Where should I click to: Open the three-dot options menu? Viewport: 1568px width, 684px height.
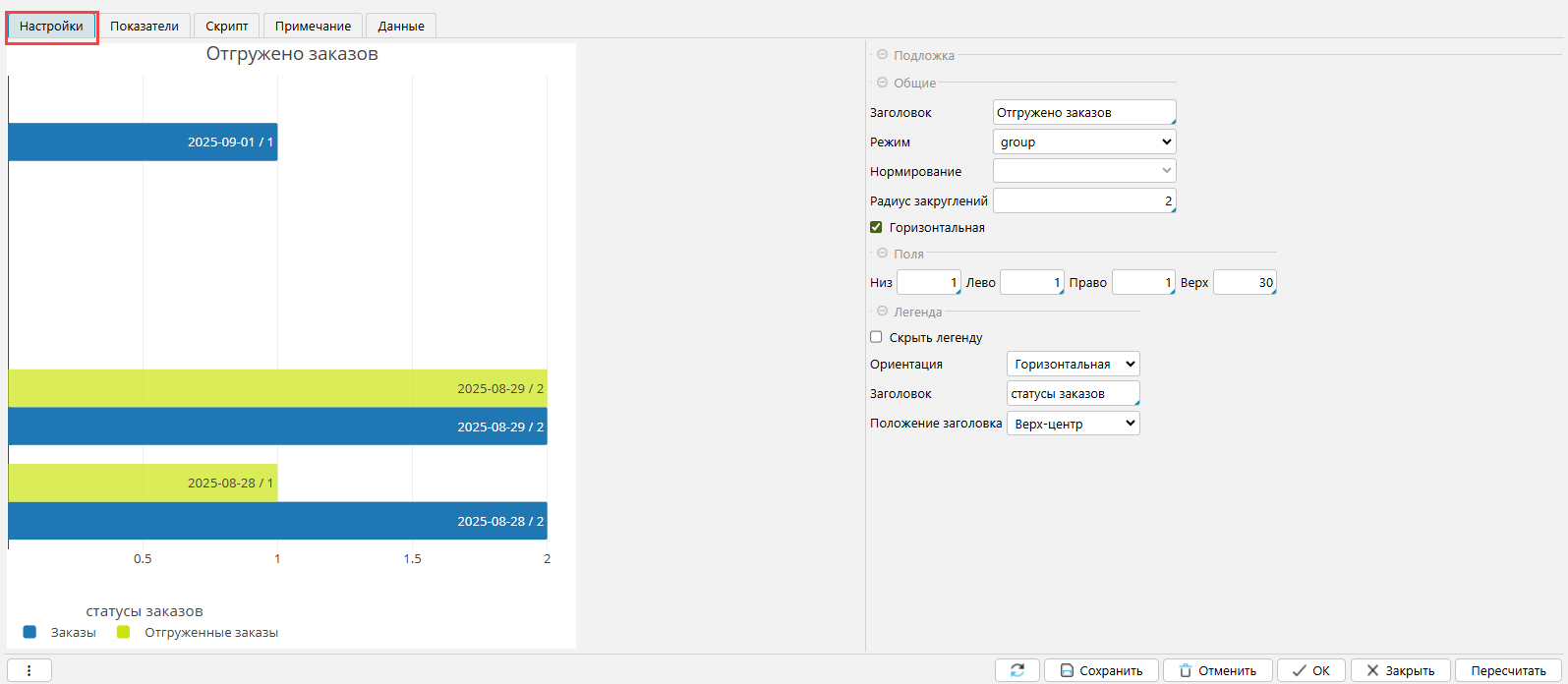point(29,670)
